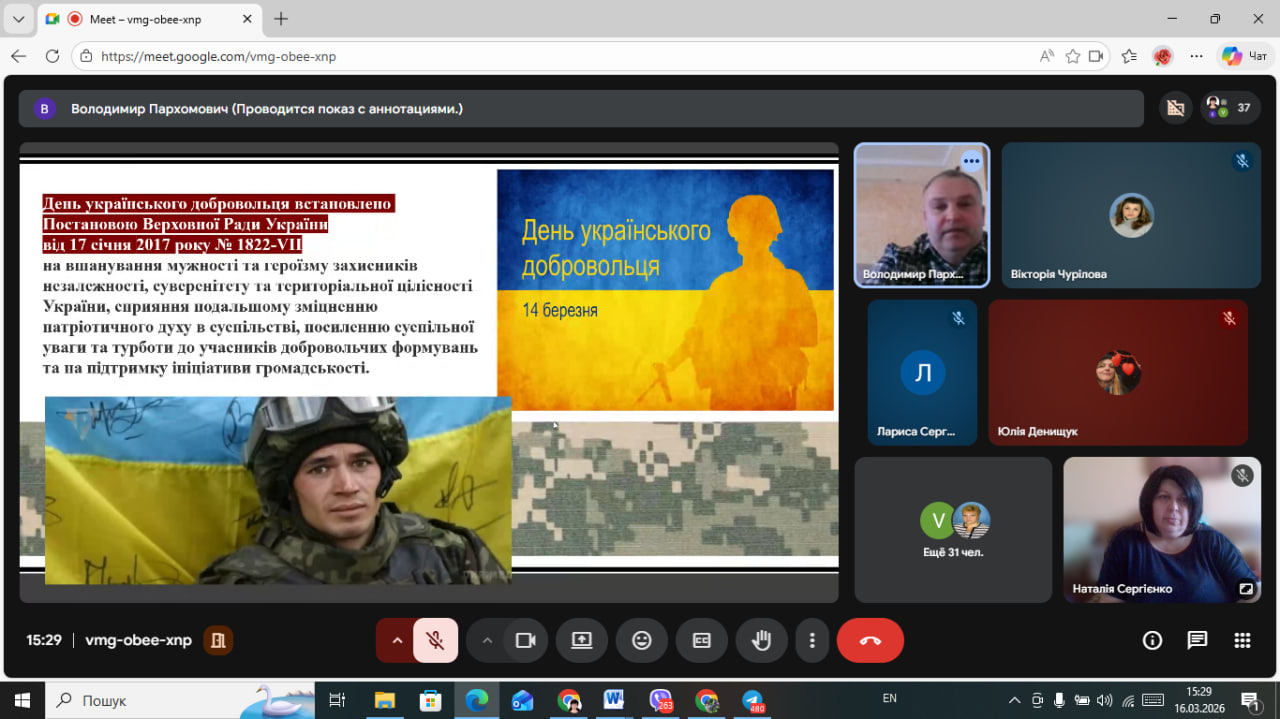1280x719 pixels.
Task: Open Telegram from the Windows taskbar
Action: click(x=752, y=700)
